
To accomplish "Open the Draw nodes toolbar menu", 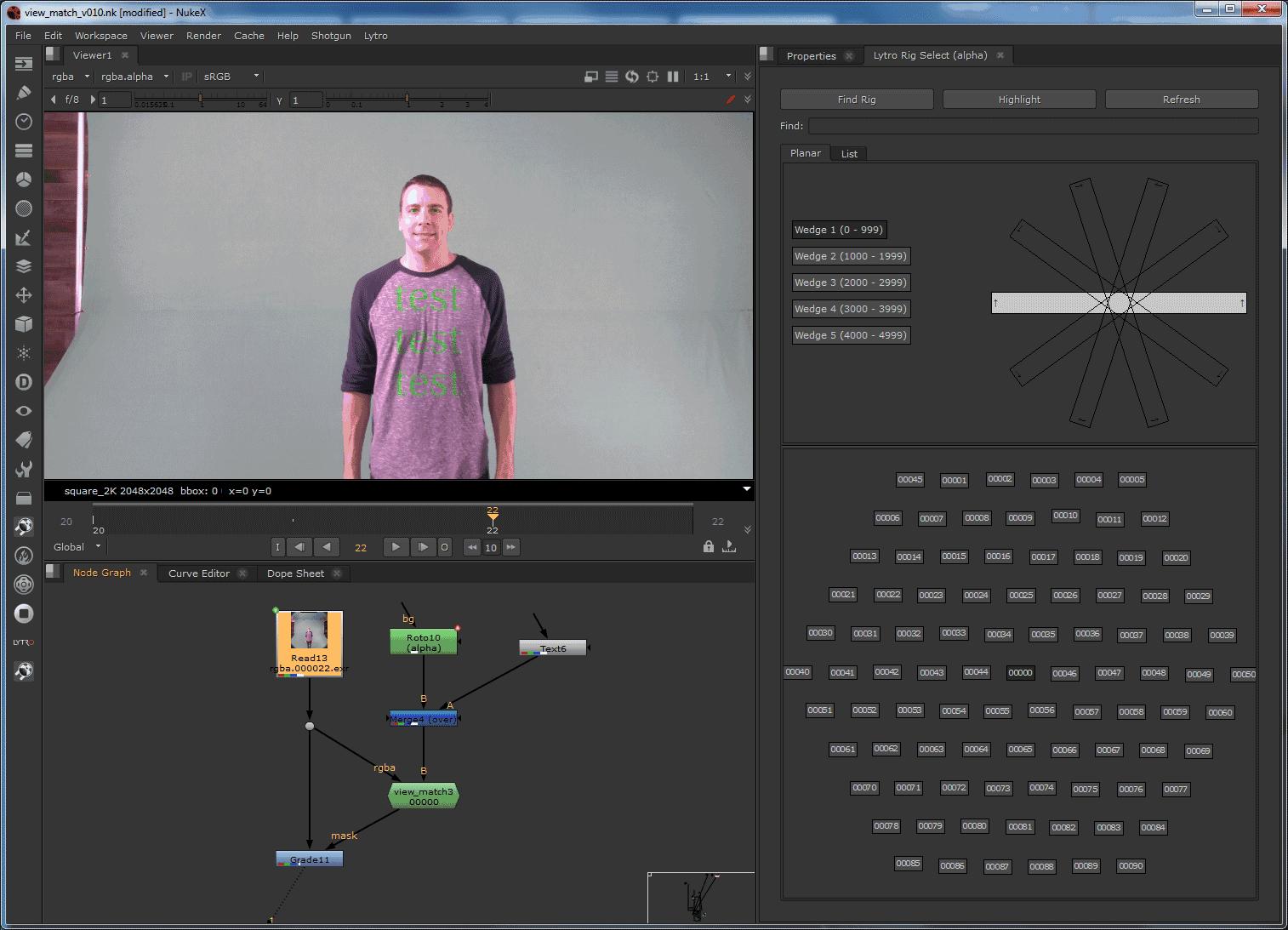I will pos(24,93).
